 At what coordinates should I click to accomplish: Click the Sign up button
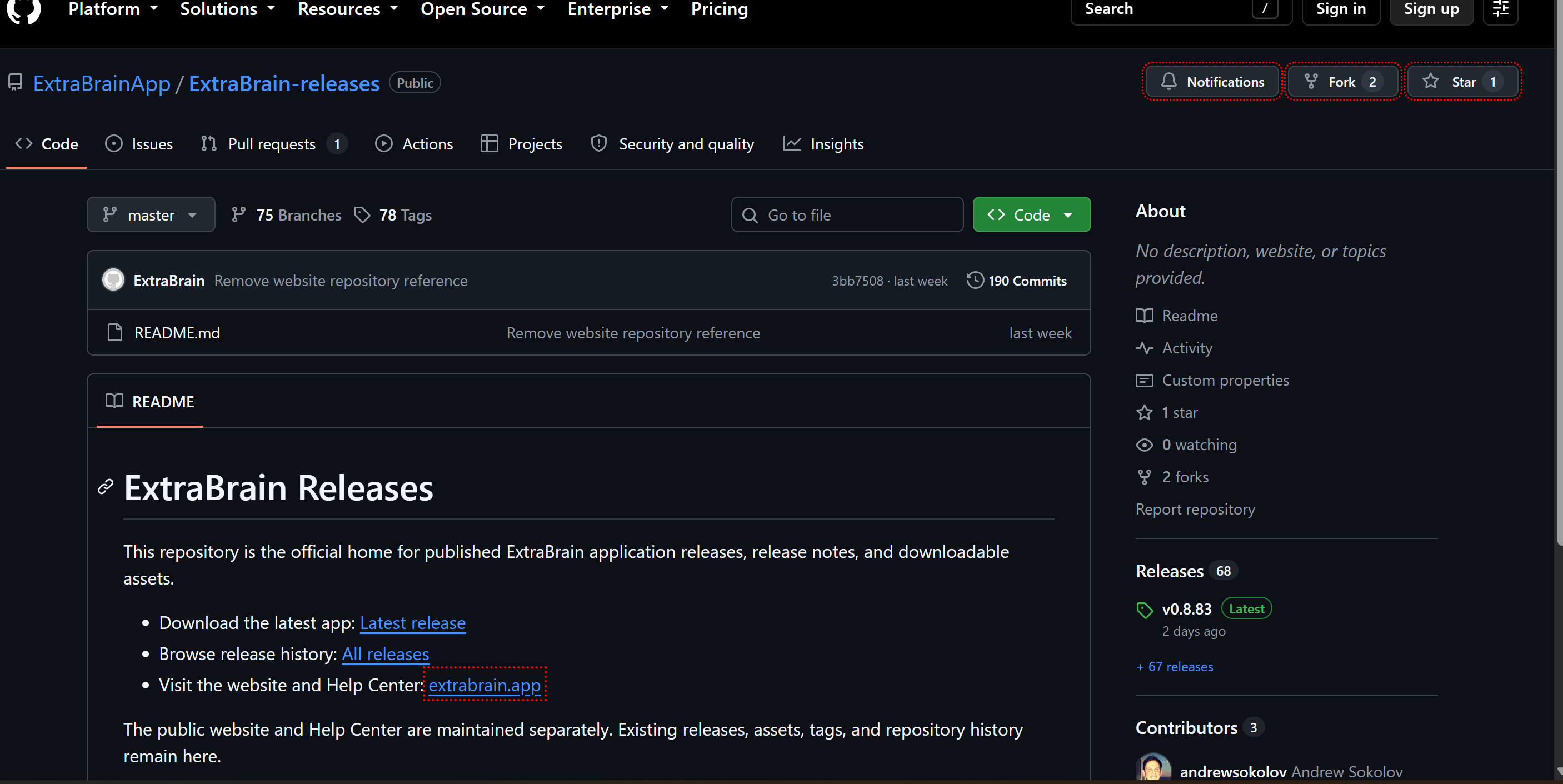point(1431,9)
